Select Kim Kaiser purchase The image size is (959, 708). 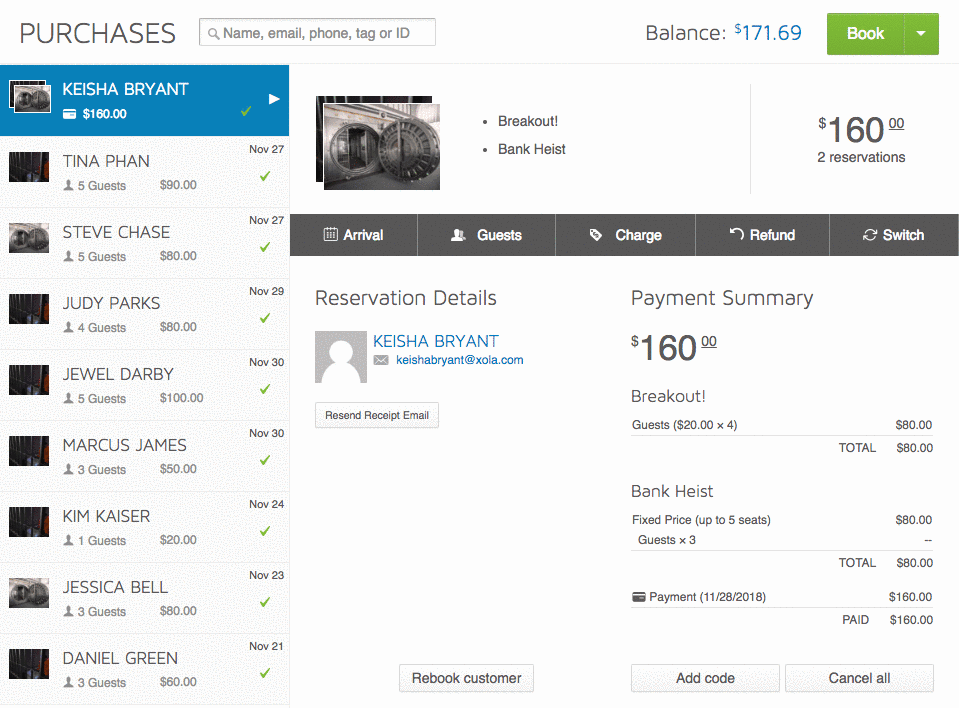pyautogui.click(x=144, y=527)
